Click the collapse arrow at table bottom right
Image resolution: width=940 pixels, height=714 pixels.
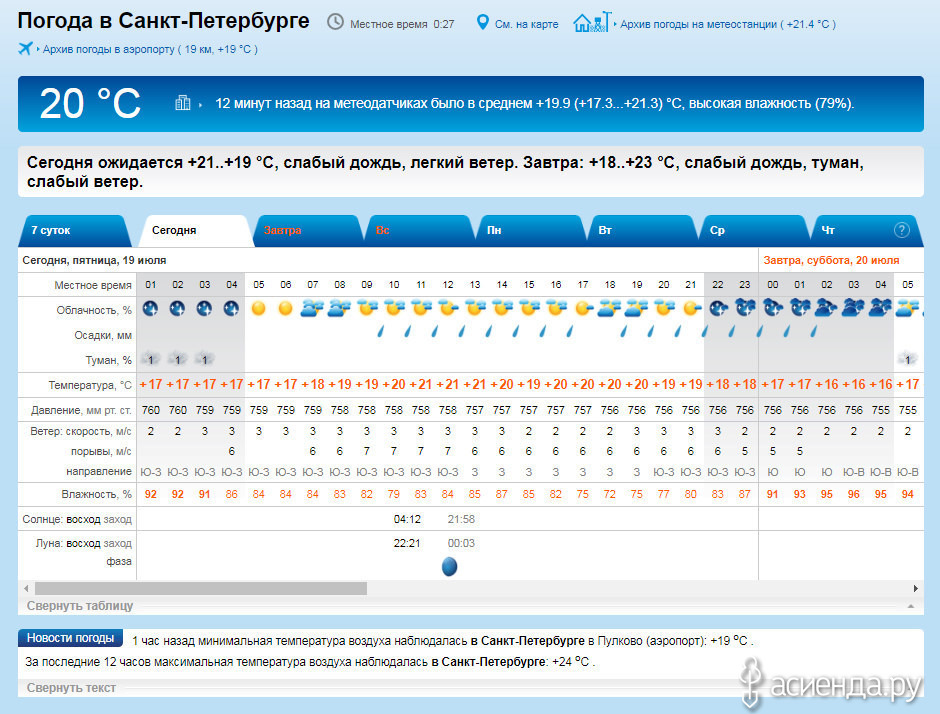tap(911, 606)
